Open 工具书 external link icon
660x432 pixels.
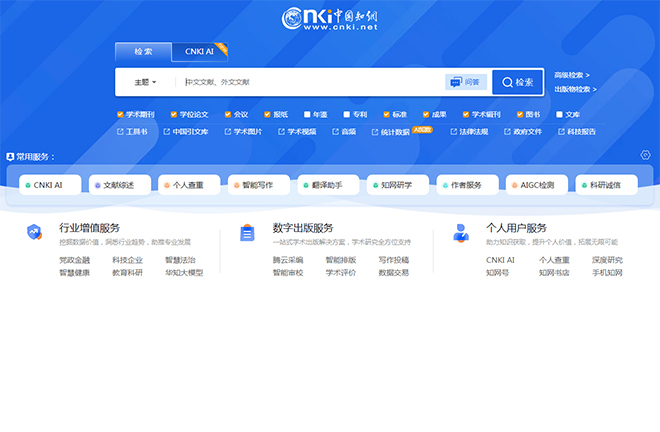120,131
